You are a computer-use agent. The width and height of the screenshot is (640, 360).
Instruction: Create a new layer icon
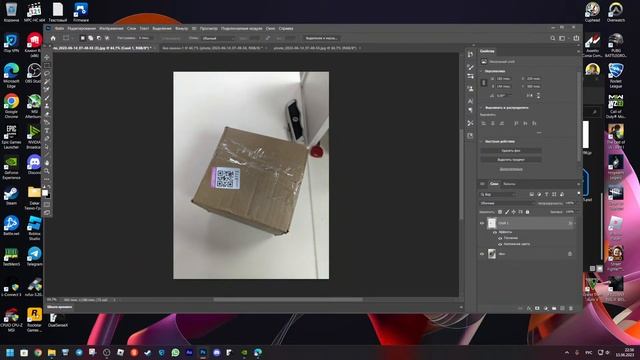click(562, 308)
